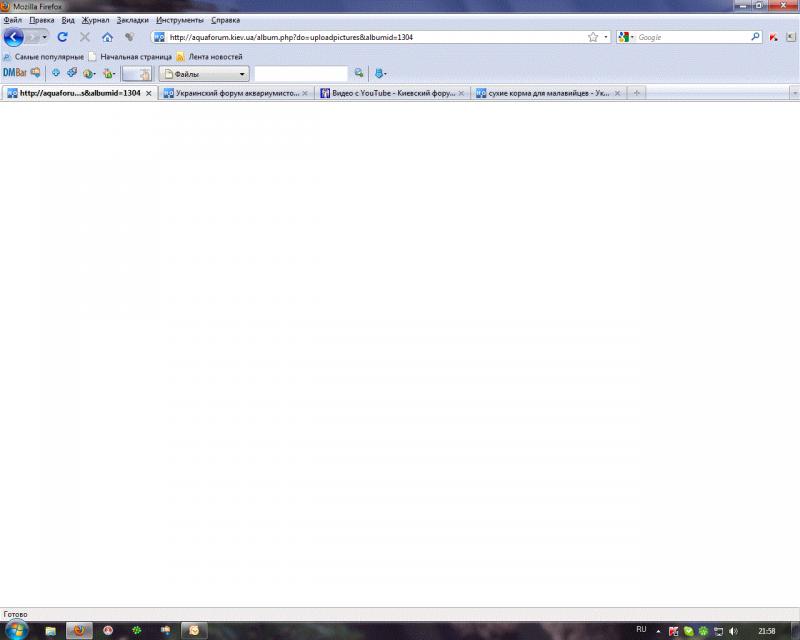Open a new tab with plus button
Viewport: 800px width, 640px height.
click(x=637, y=93)
